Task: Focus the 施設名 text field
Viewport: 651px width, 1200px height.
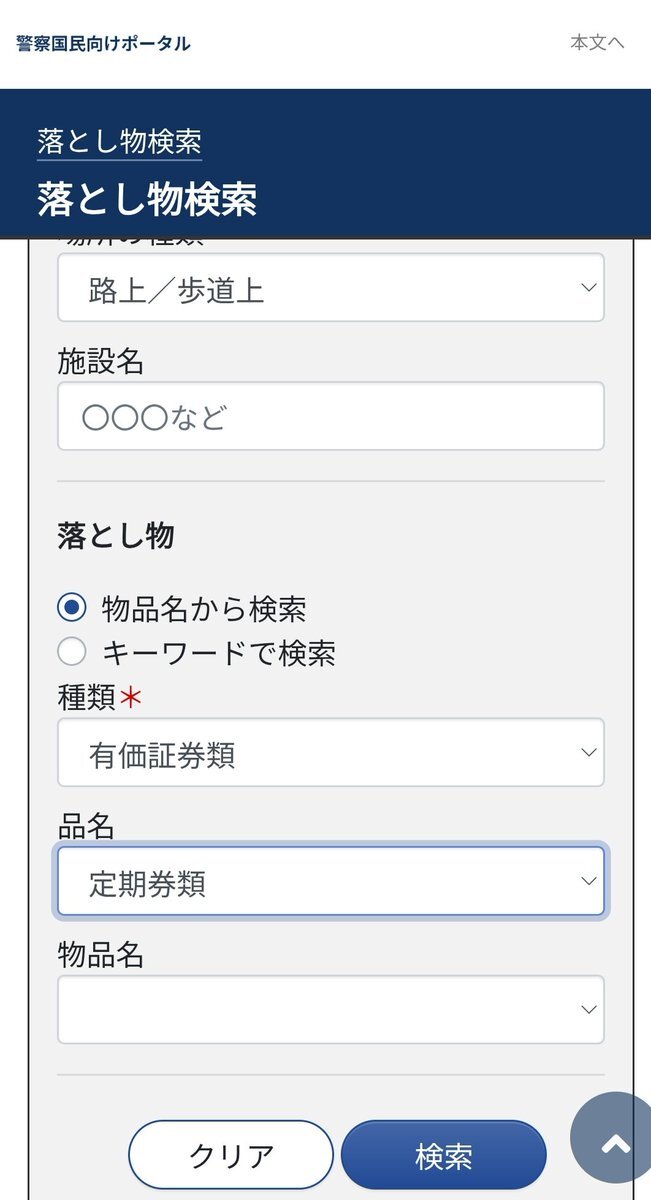Action: click(x=330, y=416)
